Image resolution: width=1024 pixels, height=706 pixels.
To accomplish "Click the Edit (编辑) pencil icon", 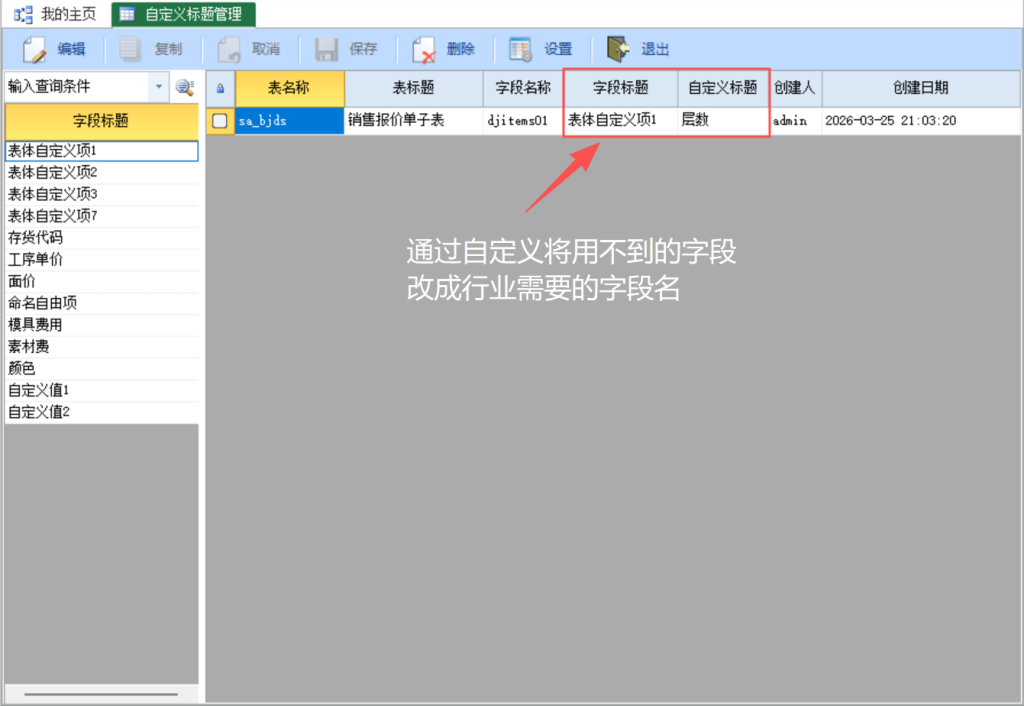I will pyautogui.click(x=35, y=49).
